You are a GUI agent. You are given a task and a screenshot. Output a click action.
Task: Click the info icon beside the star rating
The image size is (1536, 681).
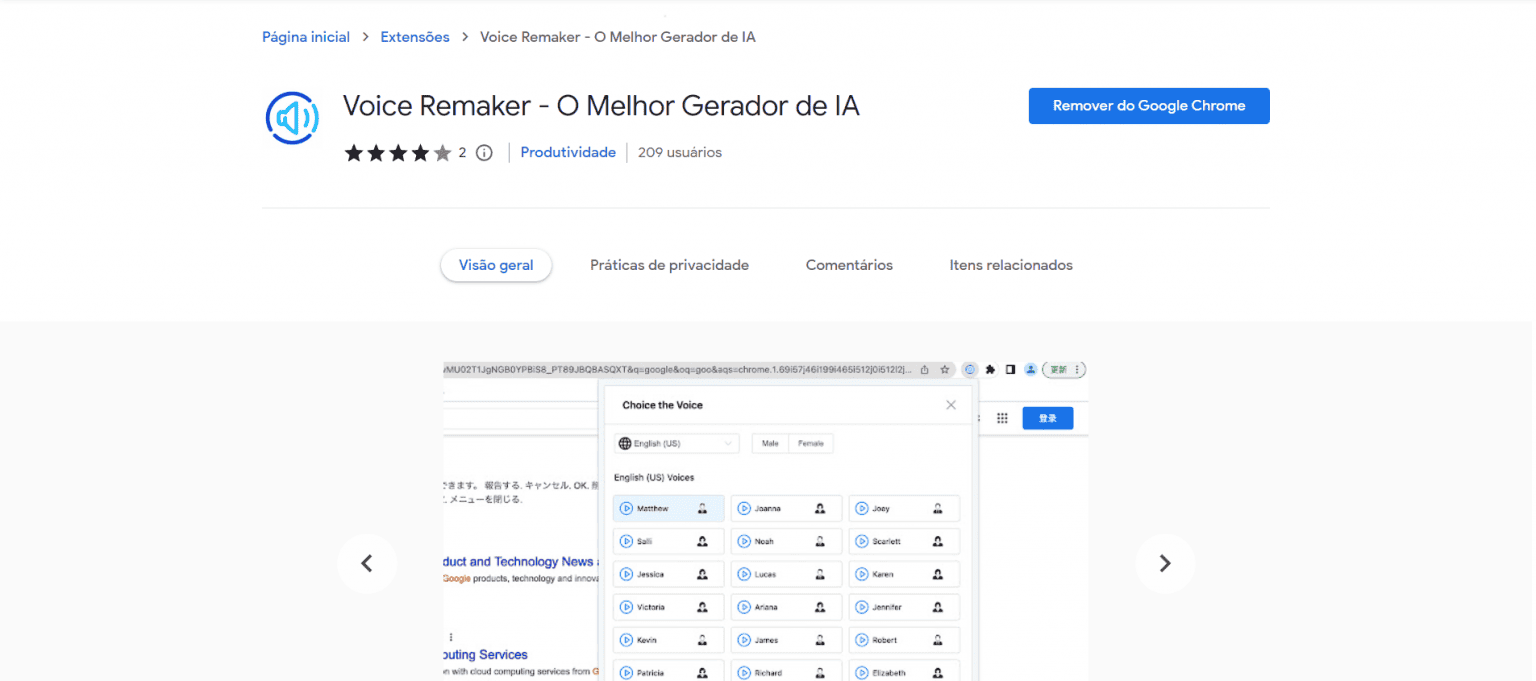[x=483, y=152]
